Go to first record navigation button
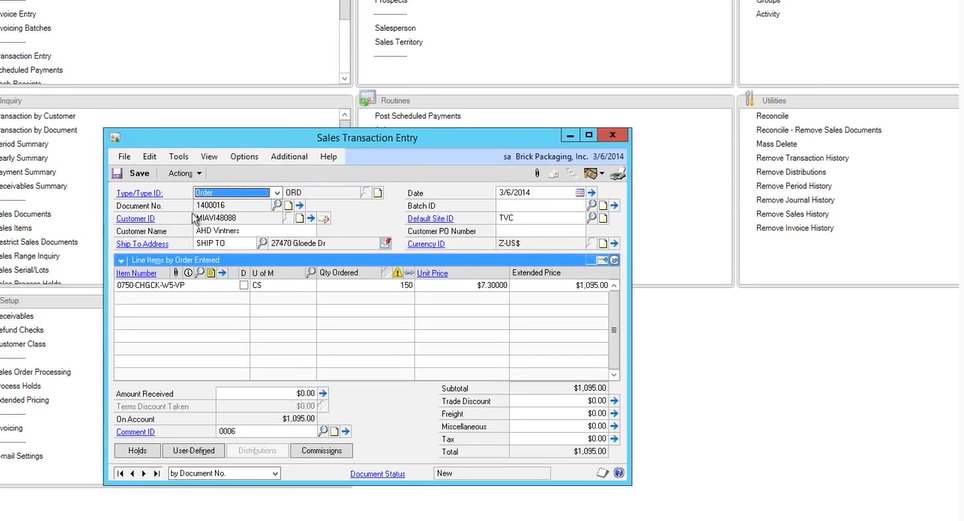This screenshot has width=964, height=521. [x=120, y=473]
